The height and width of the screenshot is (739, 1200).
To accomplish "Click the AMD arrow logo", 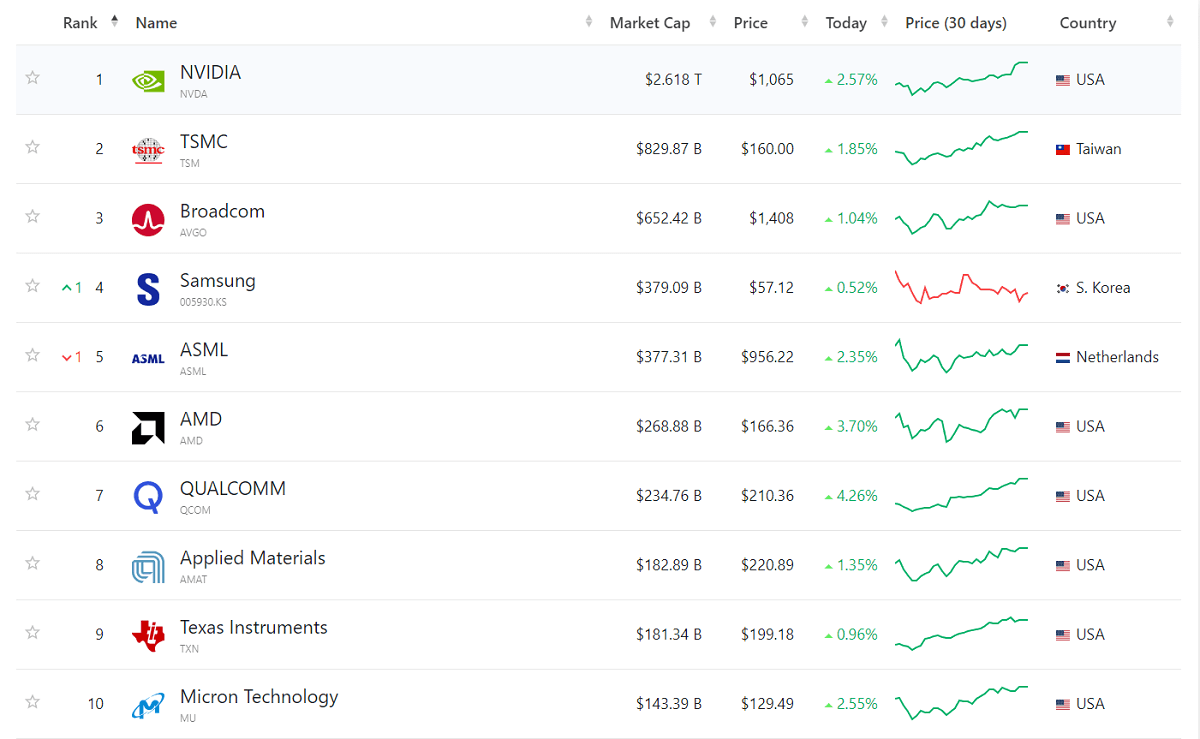I will [148, 427].
